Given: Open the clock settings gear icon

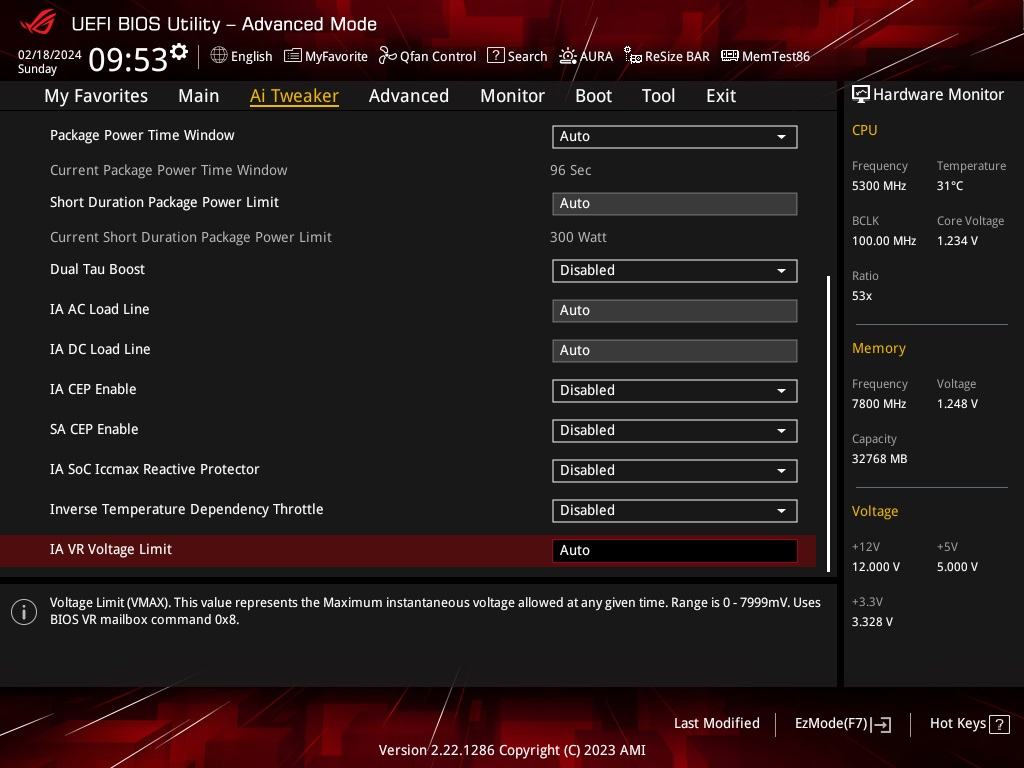Looking at the screenshot, I should tap(179, 52).
